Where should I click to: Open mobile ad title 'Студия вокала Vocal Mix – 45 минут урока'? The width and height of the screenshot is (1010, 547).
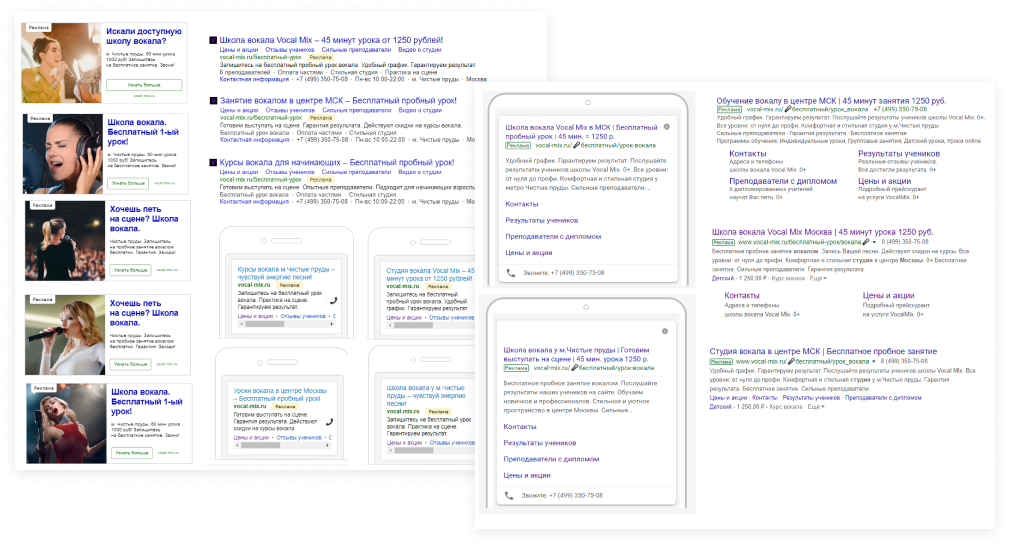pyautogui.click(x=430, y=274)
